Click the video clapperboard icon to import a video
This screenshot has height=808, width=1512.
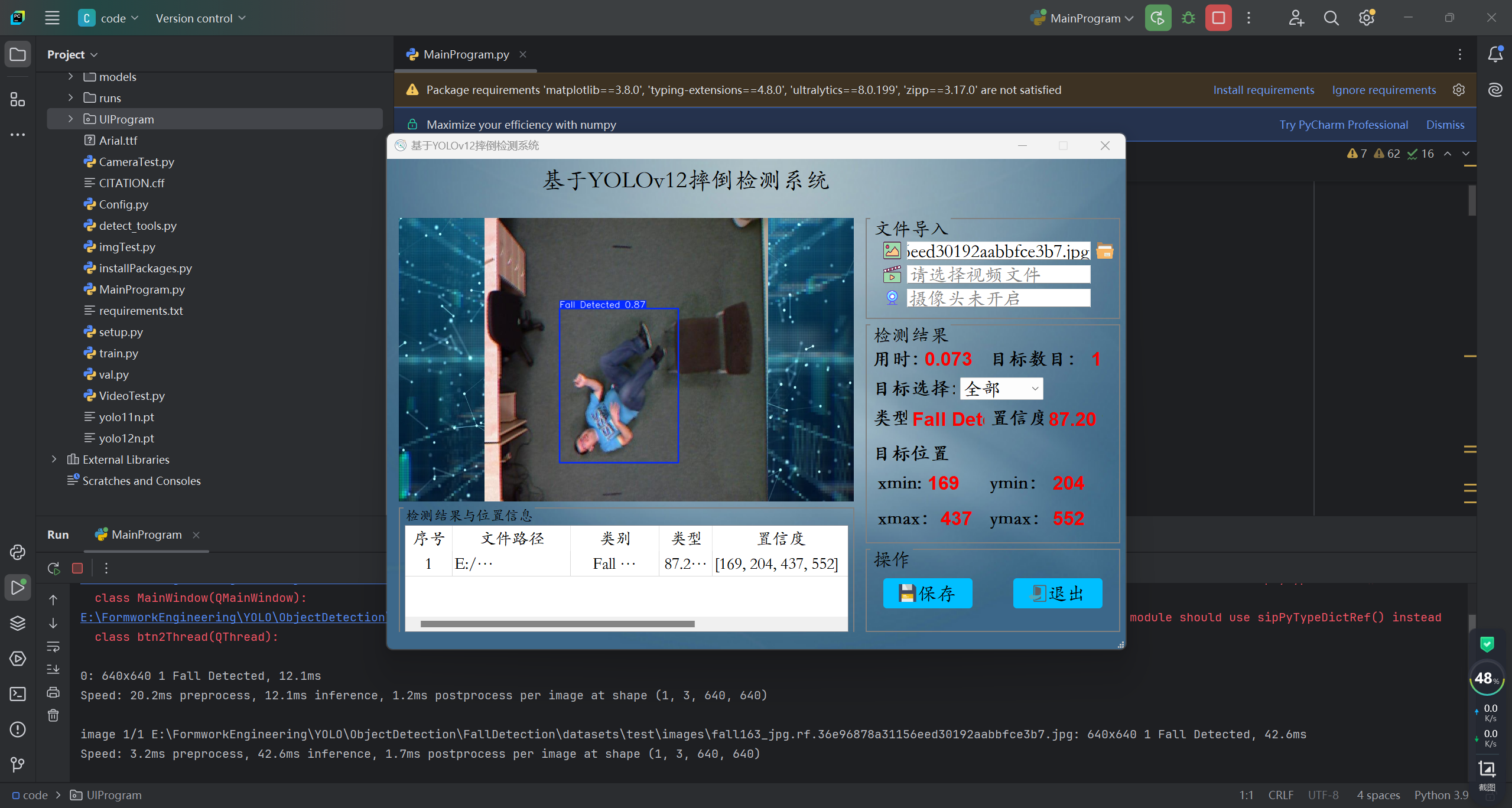[892, 275]
